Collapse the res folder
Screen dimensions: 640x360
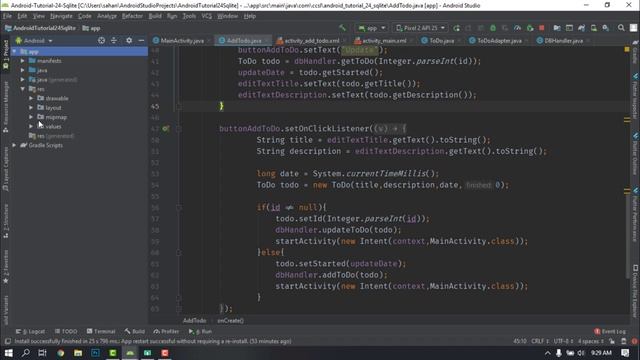click(22, 89)
